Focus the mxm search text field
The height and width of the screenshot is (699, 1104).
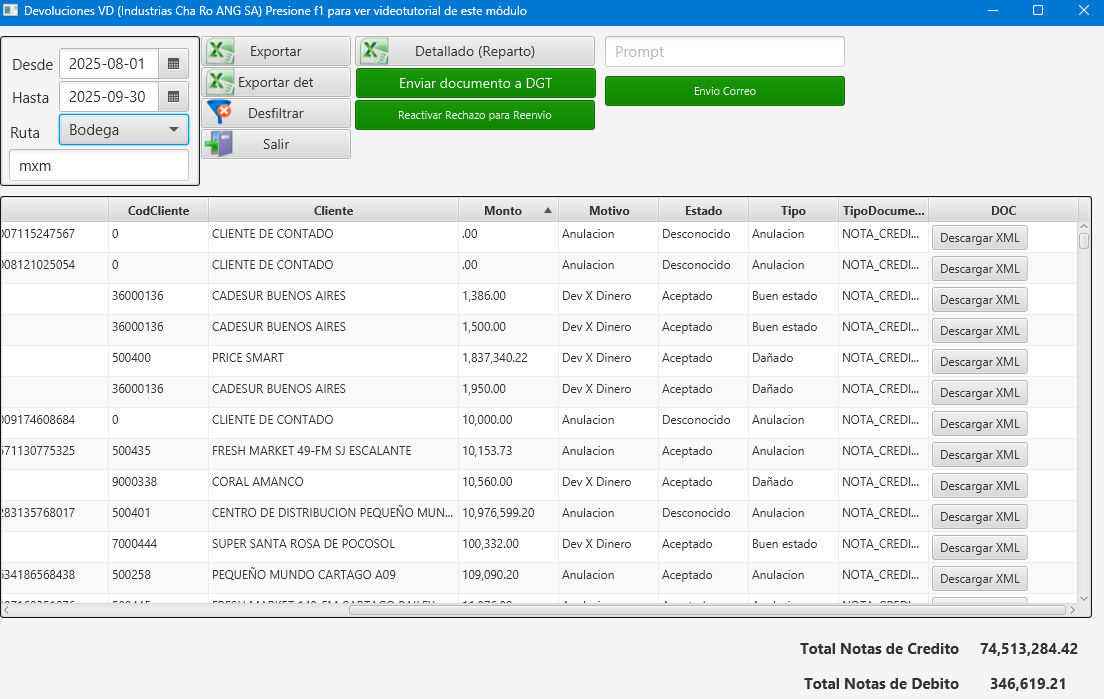pos(98,166)
